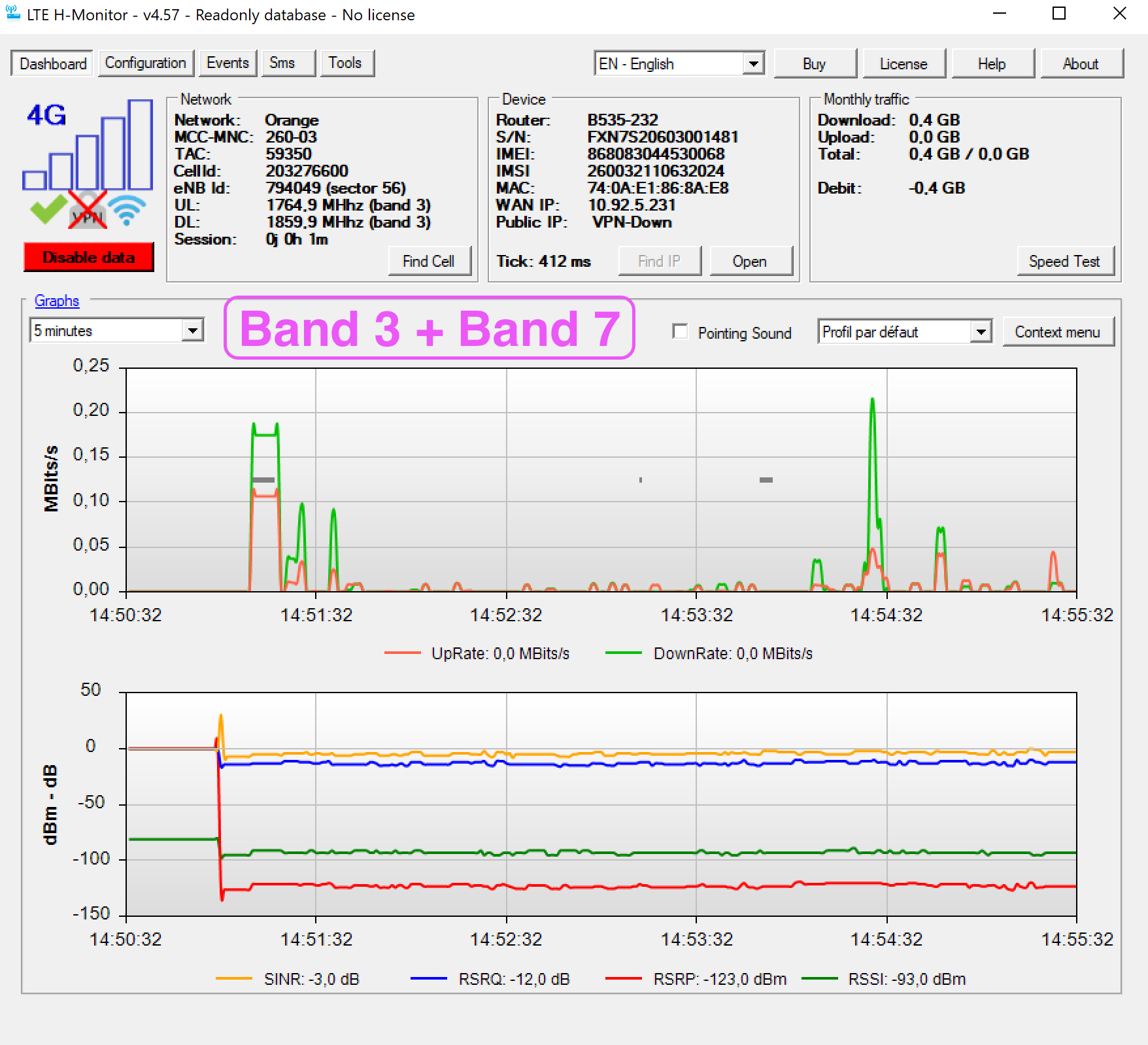Expand the 5 minutes time range dropdown
The width and height of the screenshot is (1148, 1045).
[117, 330]
